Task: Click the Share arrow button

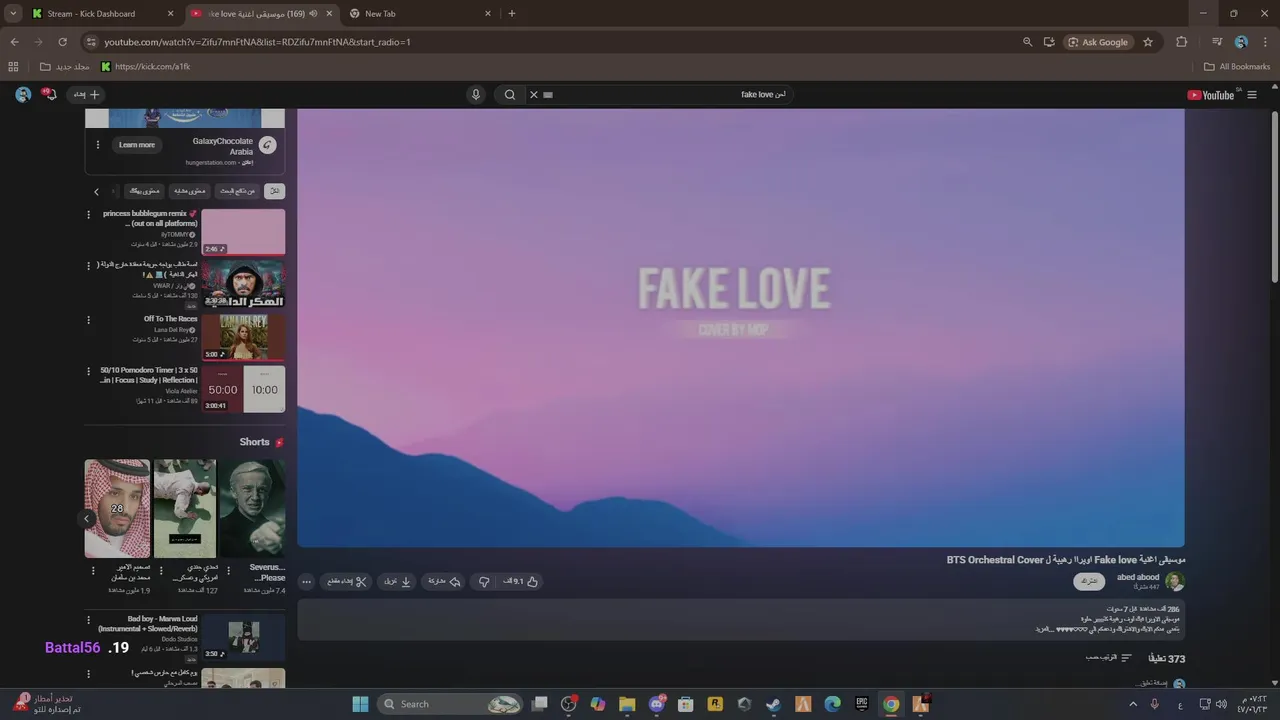Action: coord(444,581)
